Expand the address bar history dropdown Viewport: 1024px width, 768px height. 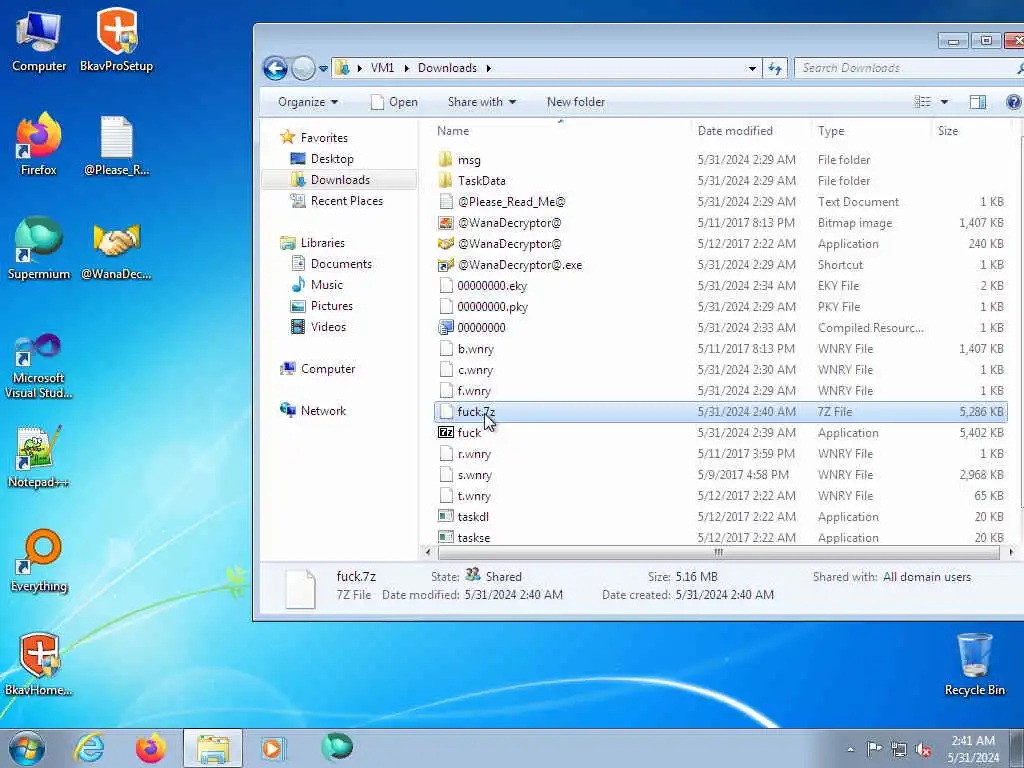pyautogui.click(x=752, y=68)
